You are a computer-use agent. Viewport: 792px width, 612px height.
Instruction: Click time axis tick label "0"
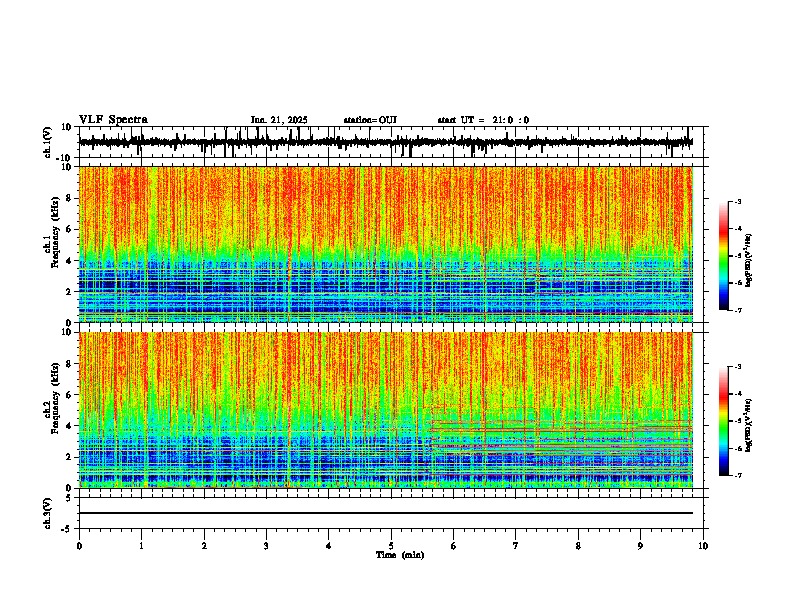pyautogui.click(x=79, y=546)
